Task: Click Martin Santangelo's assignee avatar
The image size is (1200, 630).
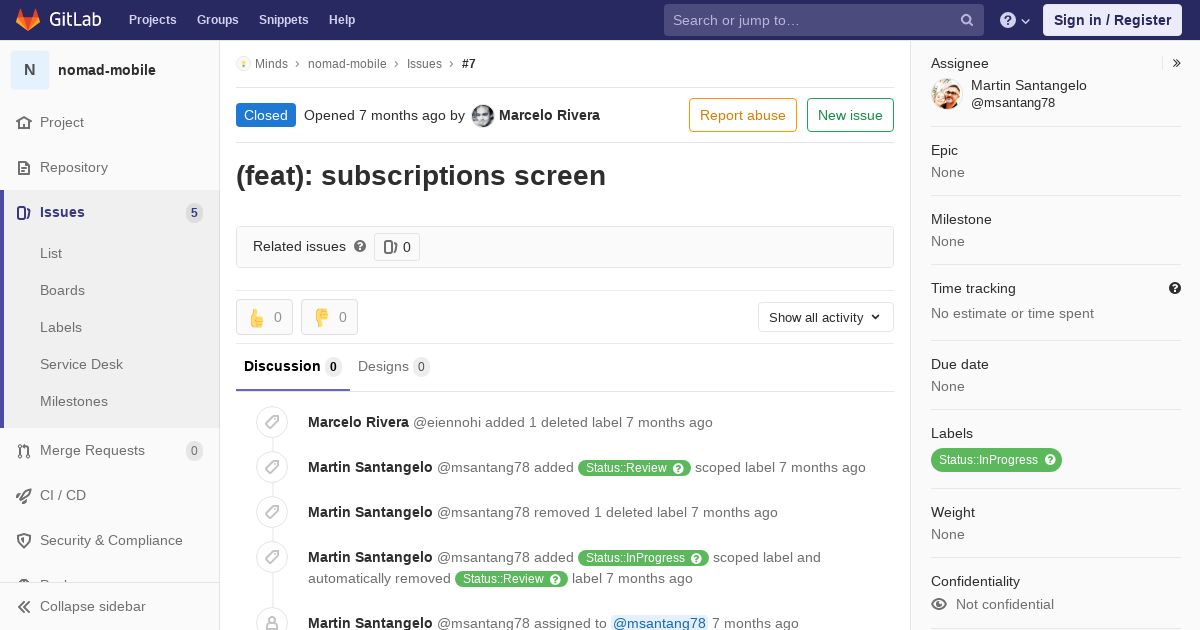Action: (946, 94)
